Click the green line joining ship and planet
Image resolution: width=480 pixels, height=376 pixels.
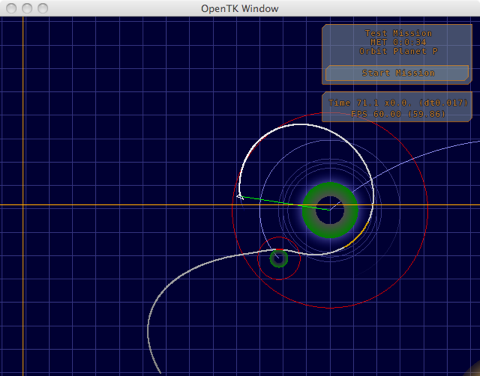[x=285, y=203]
